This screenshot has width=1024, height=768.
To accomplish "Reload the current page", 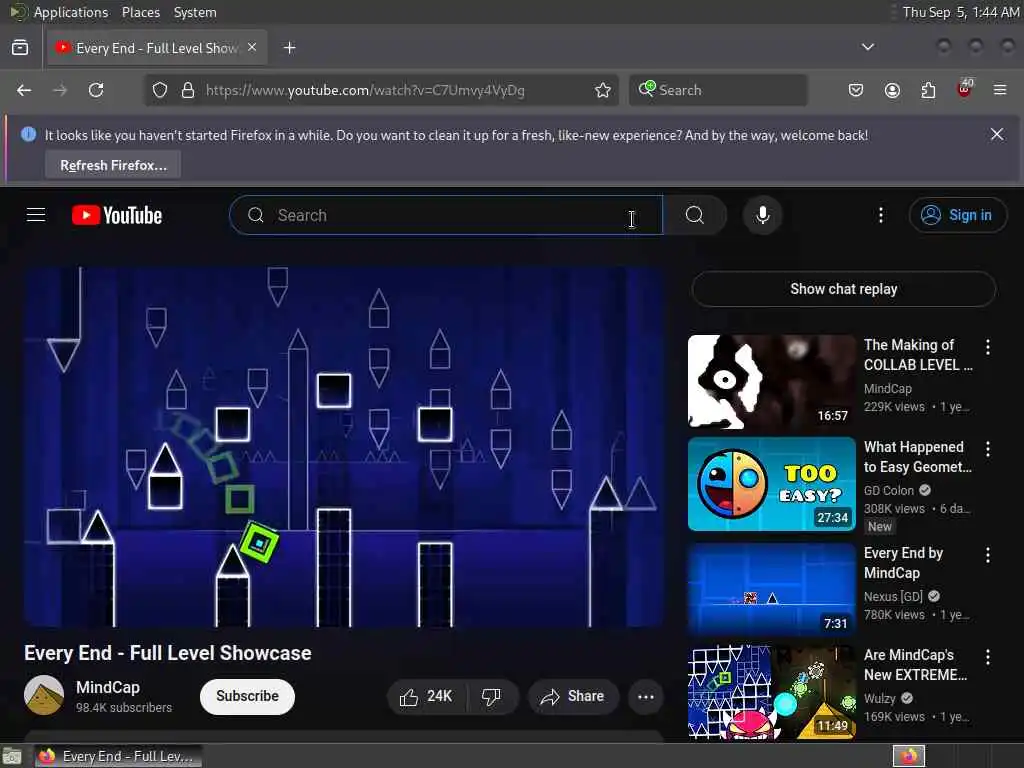I will (x=96, y=90).
